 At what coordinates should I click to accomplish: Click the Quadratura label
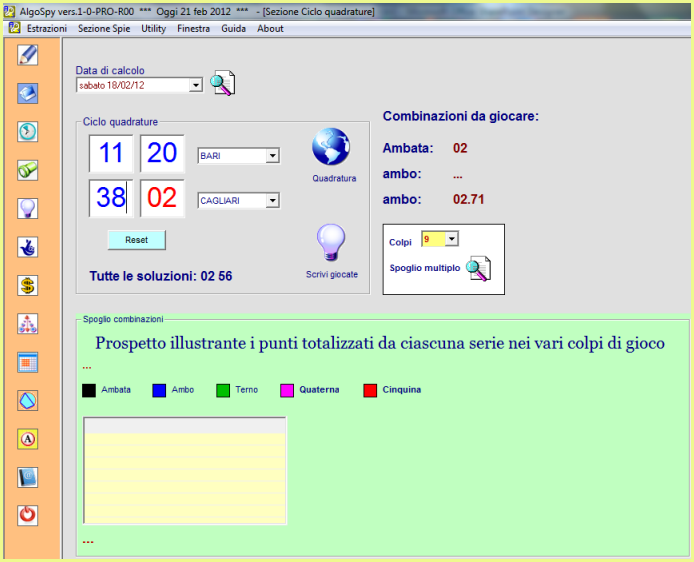click(334, 178)
